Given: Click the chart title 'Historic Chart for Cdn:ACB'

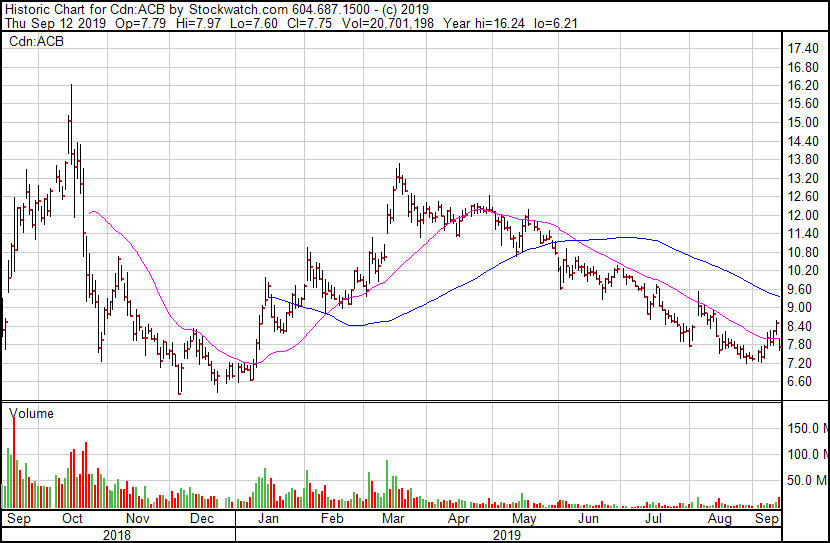Looking at the screenshot, I should click(x=85, y=9).
